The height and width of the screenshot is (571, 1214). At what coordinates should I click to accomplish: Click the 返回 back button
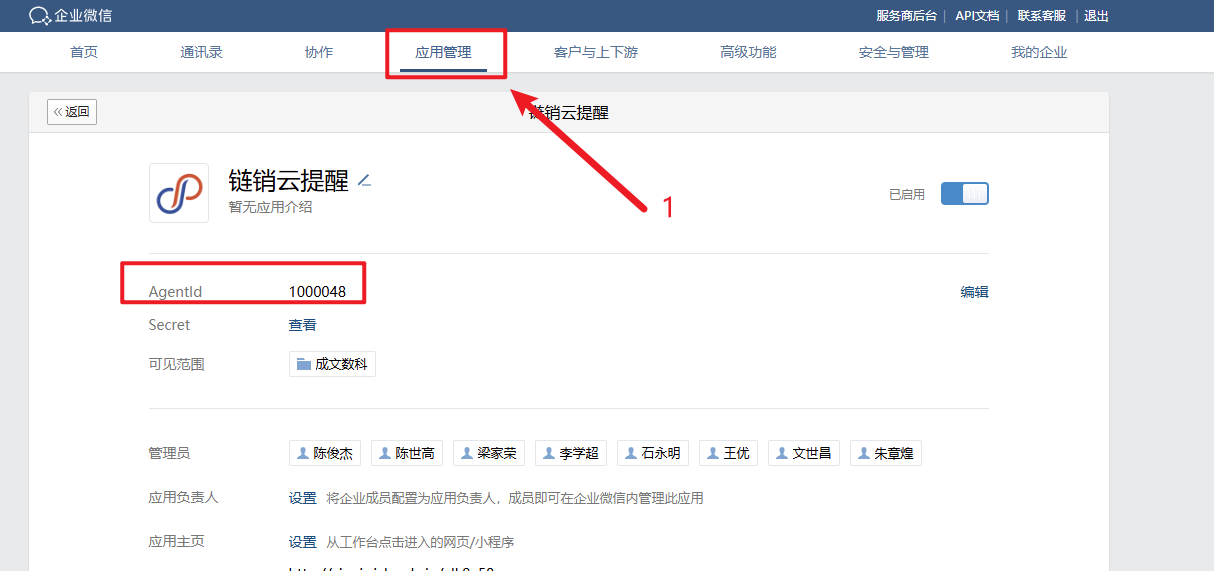coord(72,112)
